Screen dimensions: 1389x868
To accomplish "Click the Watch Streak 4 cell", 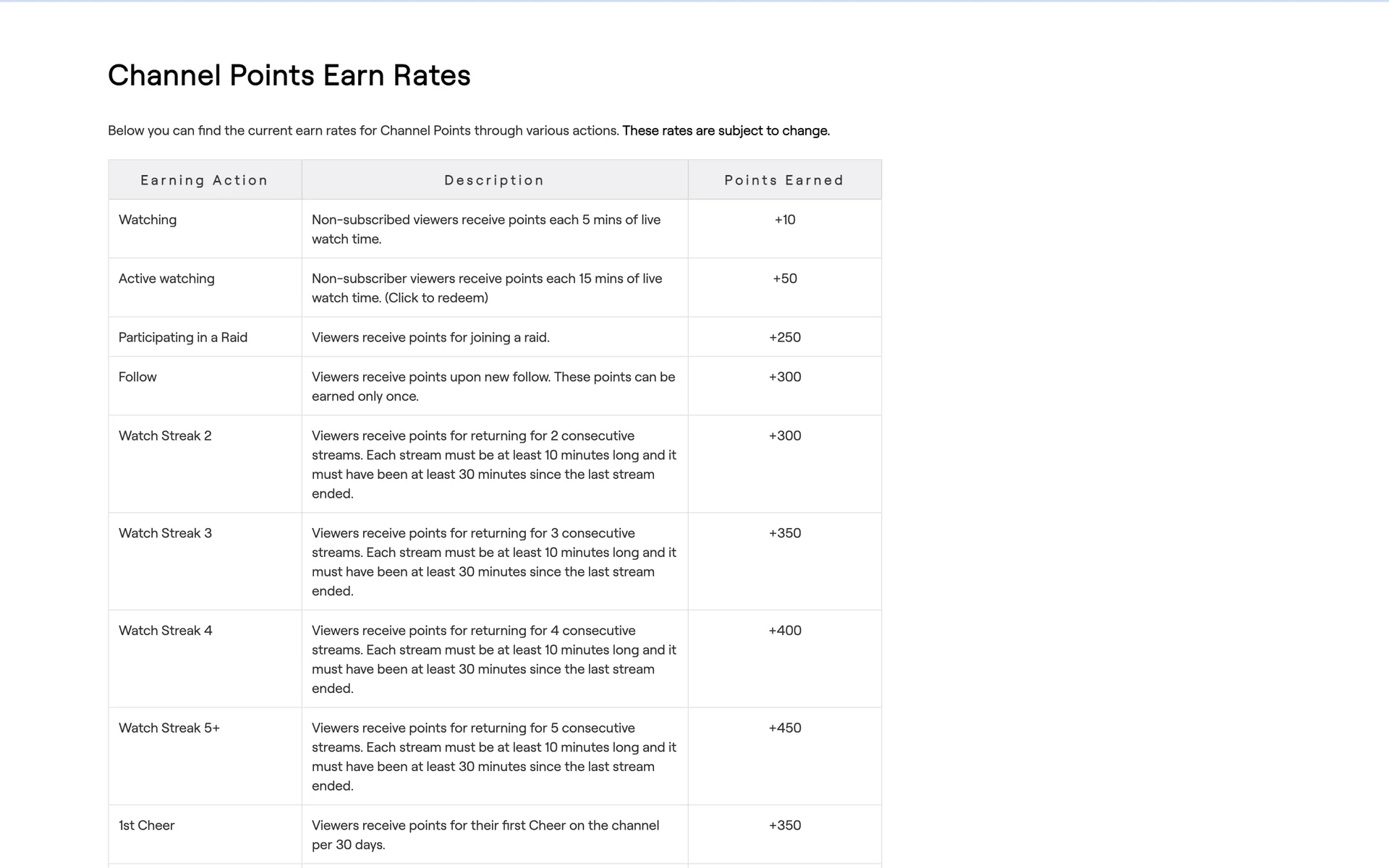I will [x=165, y=631].
